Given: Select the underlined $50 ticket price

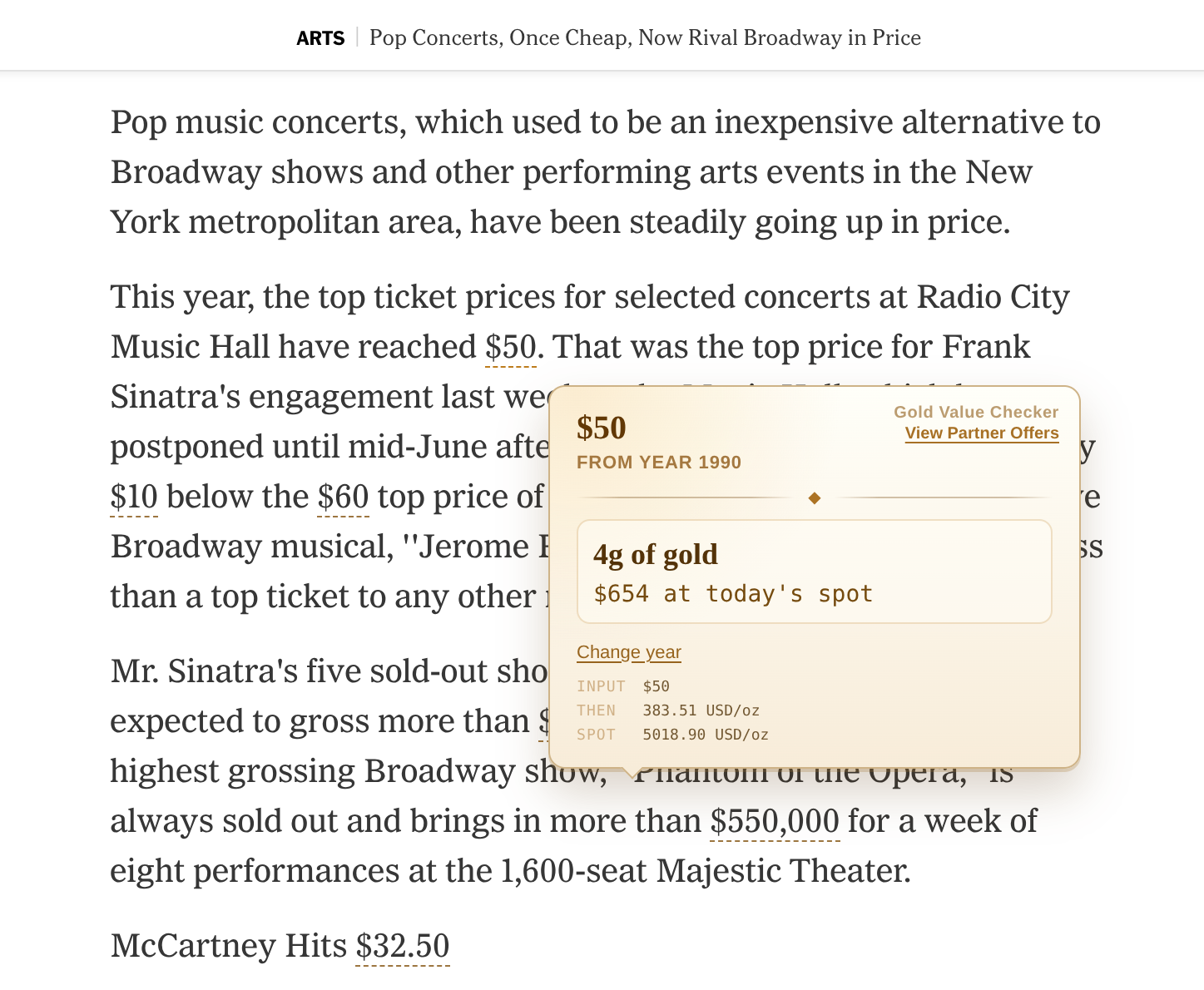Looking at the screenshot, I should click(x=510, y=347).
